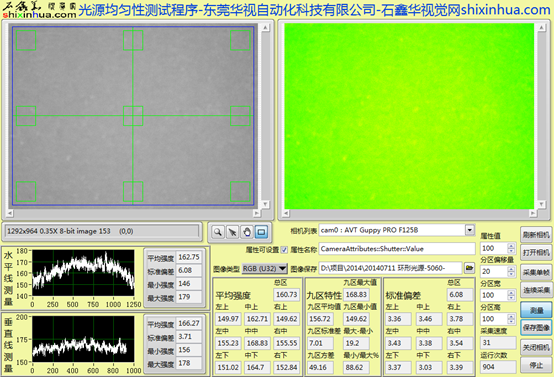
Task: Click the 采集单帧 button
Action: pyautogui.click(x=536, y=272)
